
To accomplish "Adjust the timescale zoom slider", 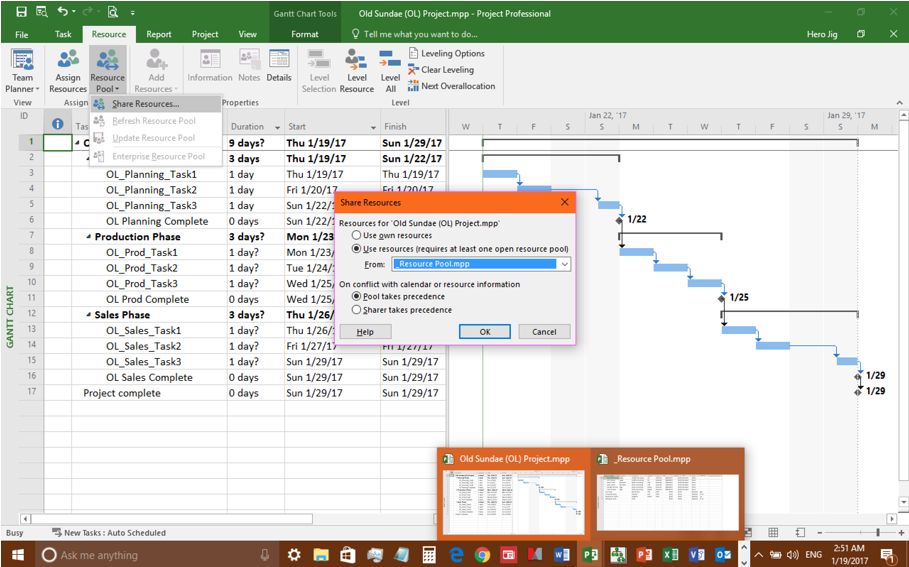I will (x=878, y=532).
